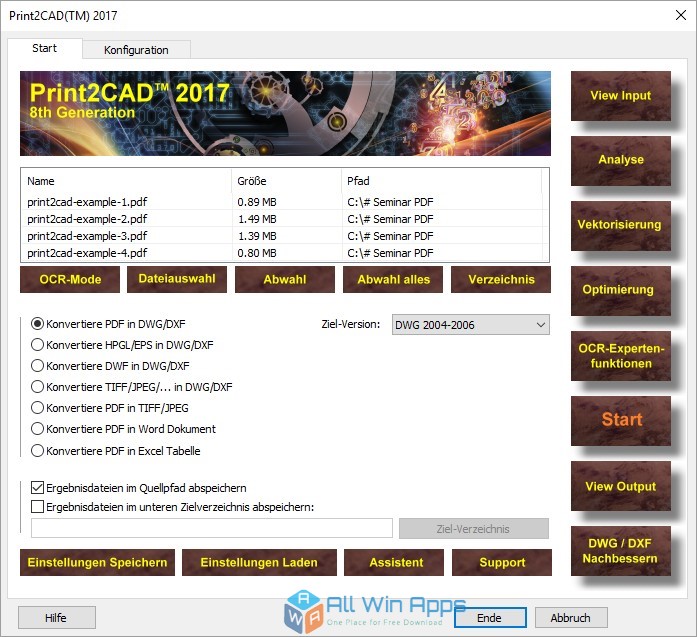Sort by the Pfad column header
The image size is (697, 637).
[442, 181]
